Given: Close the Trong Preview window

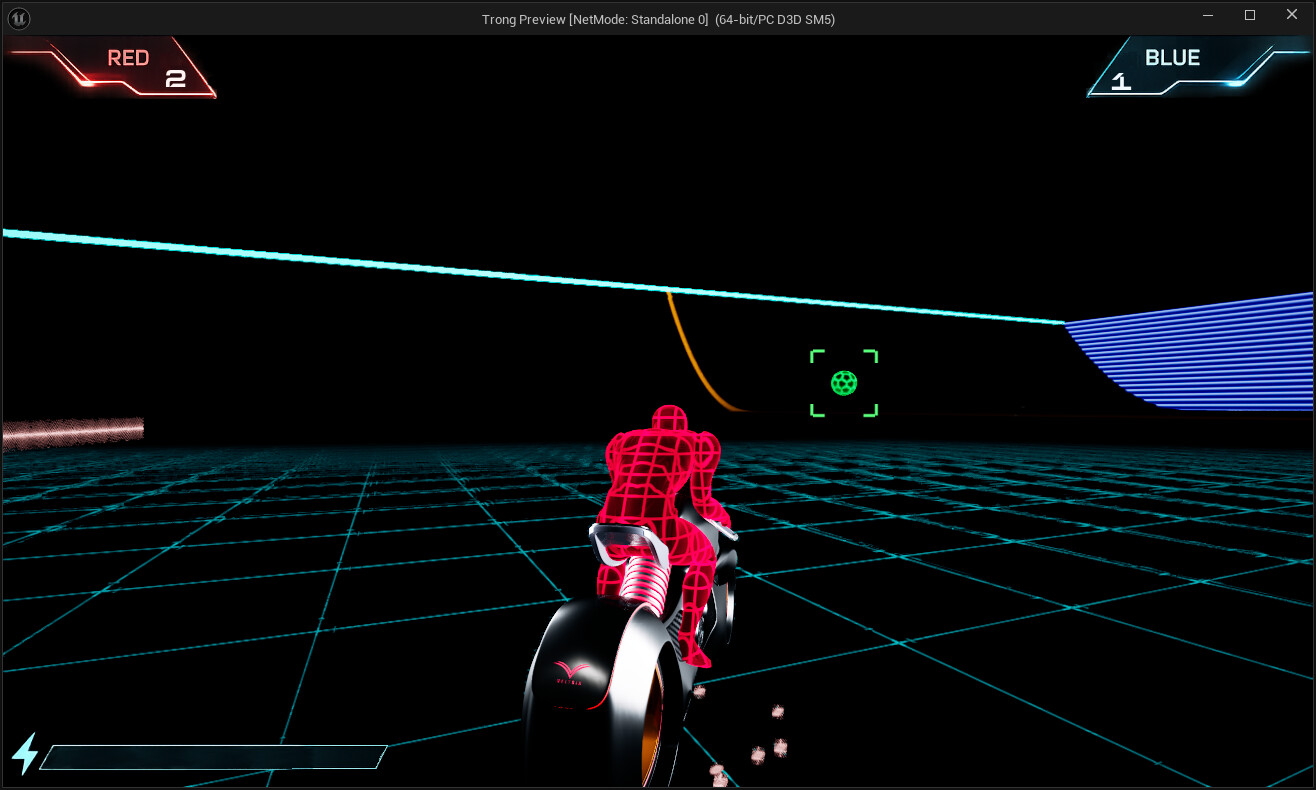Looking at the screenshot, I should pos(1293,15).
